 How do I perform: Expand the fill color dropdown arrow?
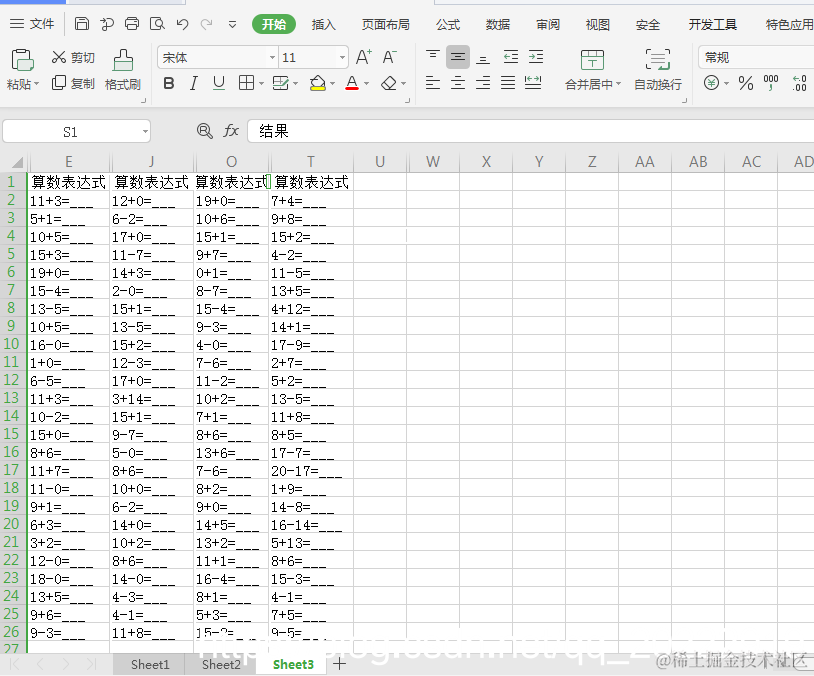click(332, 83)
